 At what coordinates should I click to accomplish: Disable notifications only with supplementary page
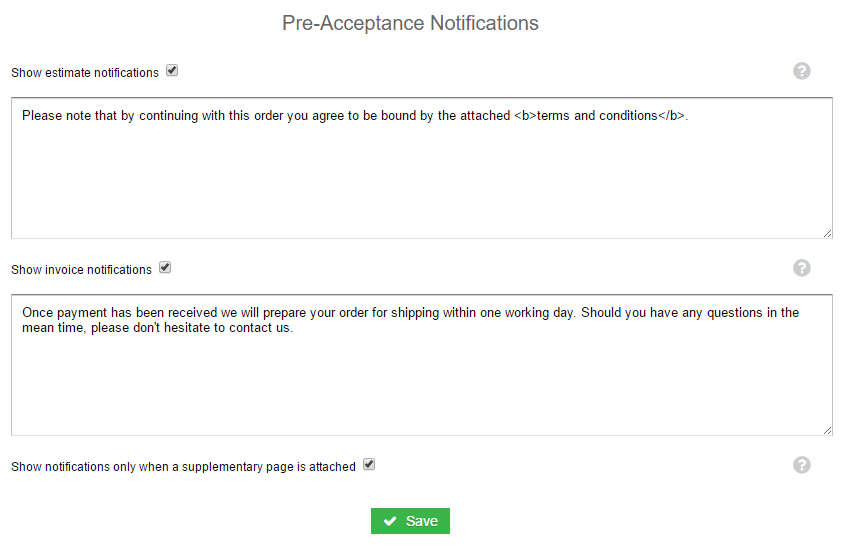click(369, 465)
